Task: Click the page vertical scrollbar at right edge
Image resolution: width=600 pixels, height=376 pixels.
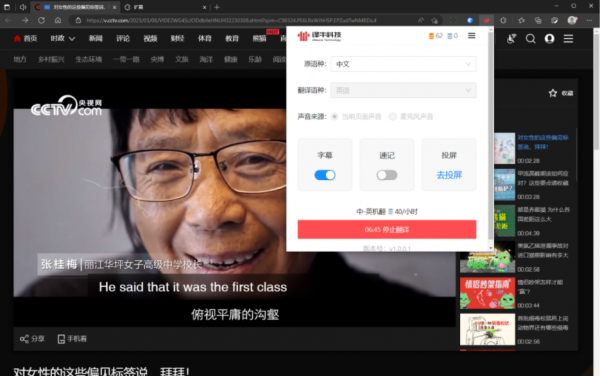Action: [596, 92]
